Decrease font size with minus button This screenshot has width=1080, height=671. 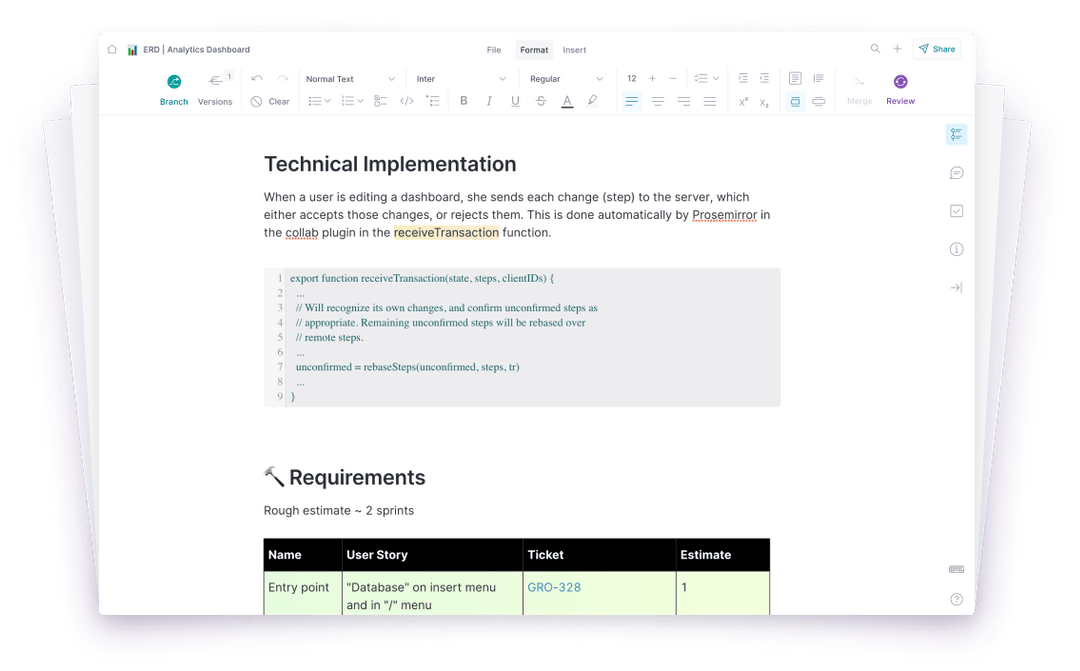pos(673,79)
